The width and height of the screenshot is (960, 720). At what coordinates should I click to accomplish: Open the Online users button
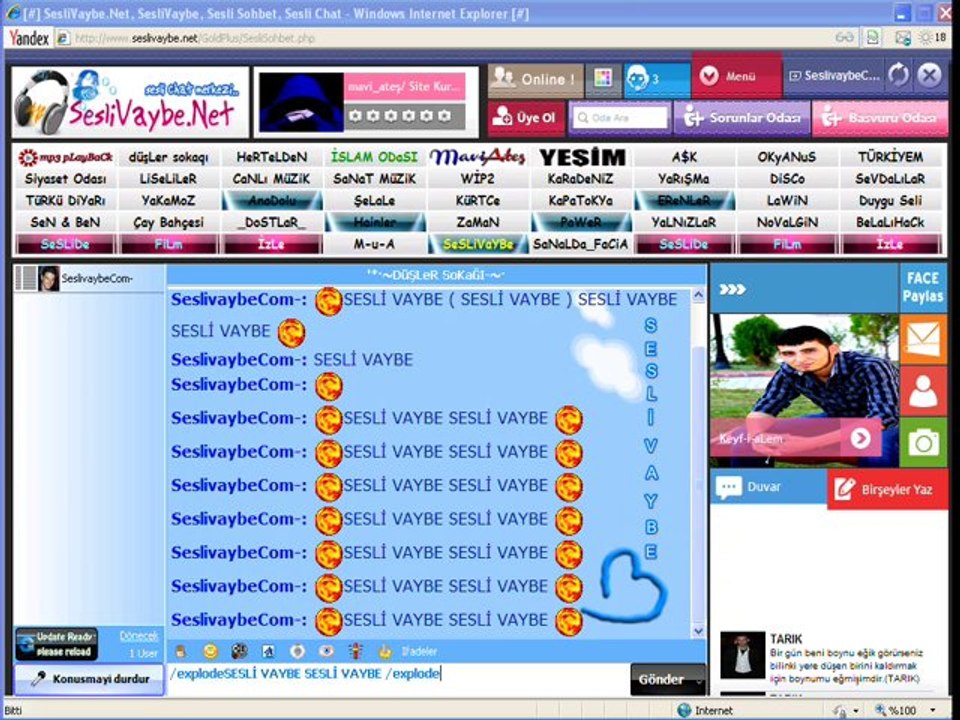(x=535, y=79)
